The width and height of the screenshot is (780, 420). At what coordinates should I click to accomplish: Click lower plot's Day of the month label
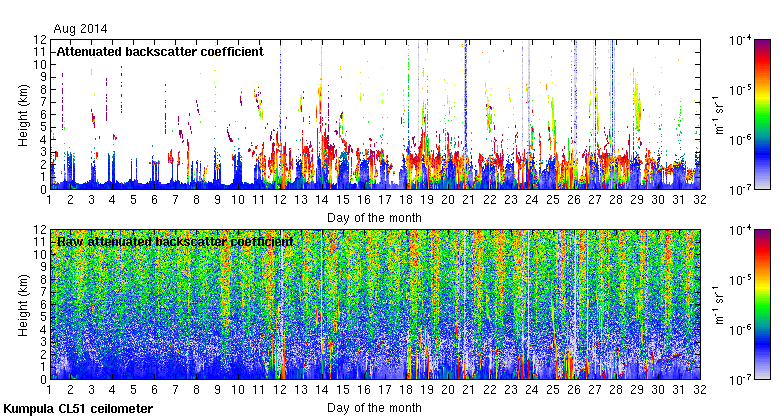[x=374, y=407]
